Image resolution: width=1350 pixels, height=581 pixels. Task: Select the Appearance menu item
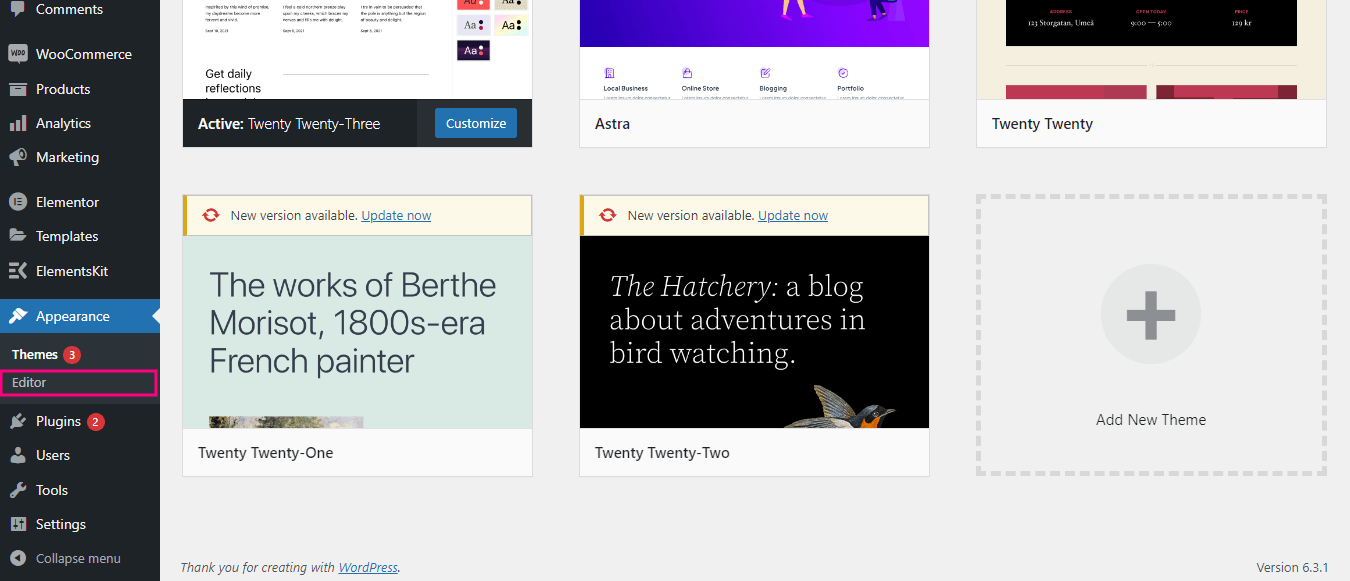pyautogui.click(x=80, y=316)
